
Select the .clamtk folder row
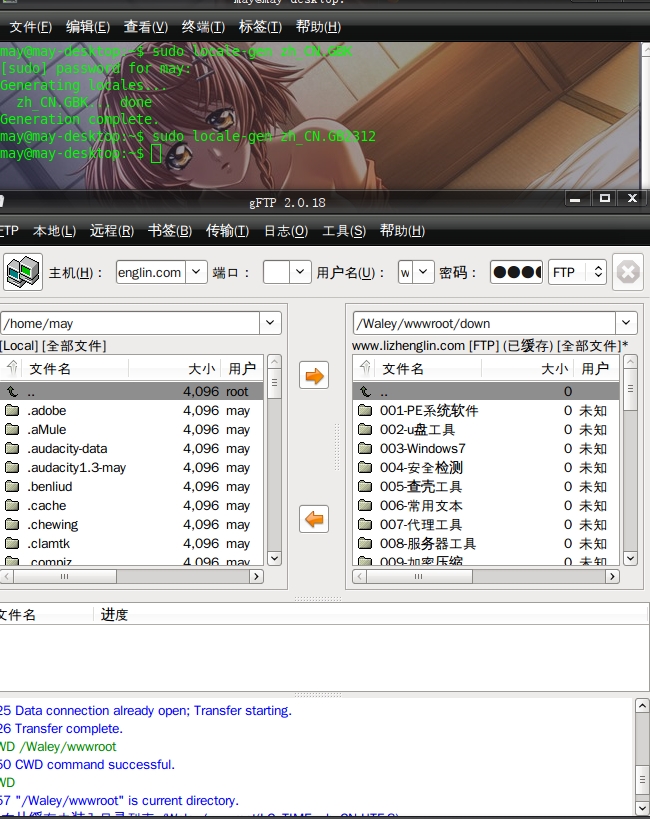(x=132, y=544)
